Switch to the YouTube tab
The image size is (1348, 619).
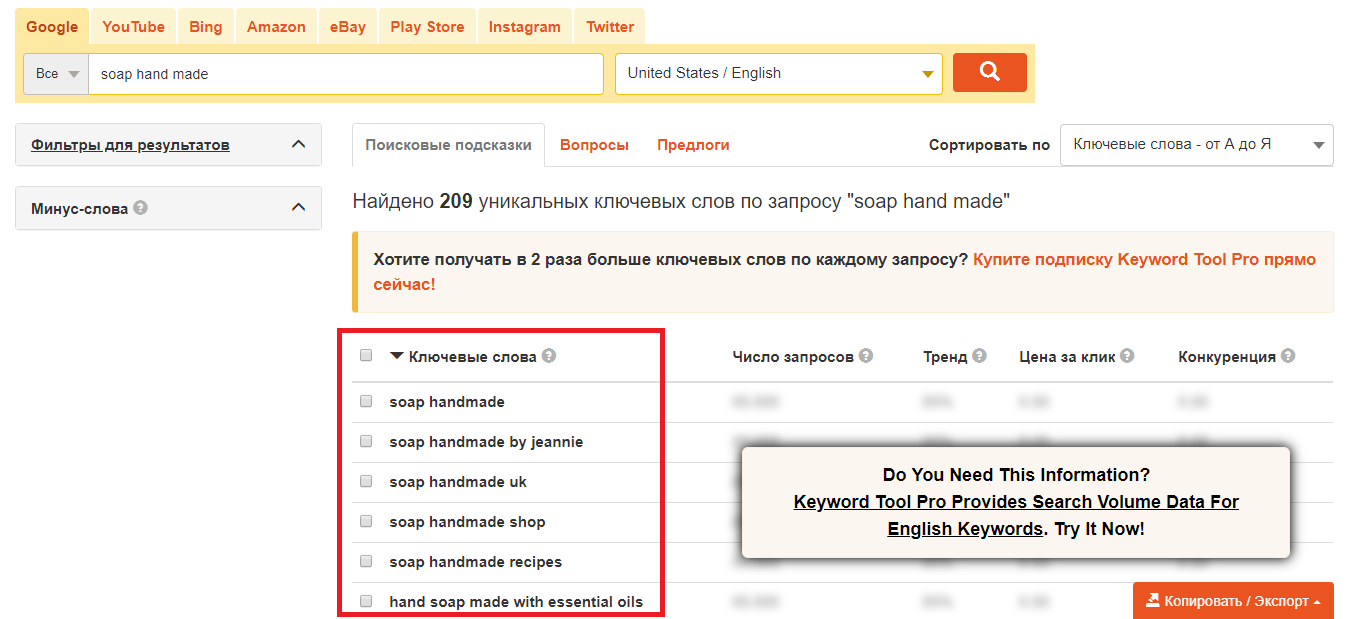coord(133,27)
